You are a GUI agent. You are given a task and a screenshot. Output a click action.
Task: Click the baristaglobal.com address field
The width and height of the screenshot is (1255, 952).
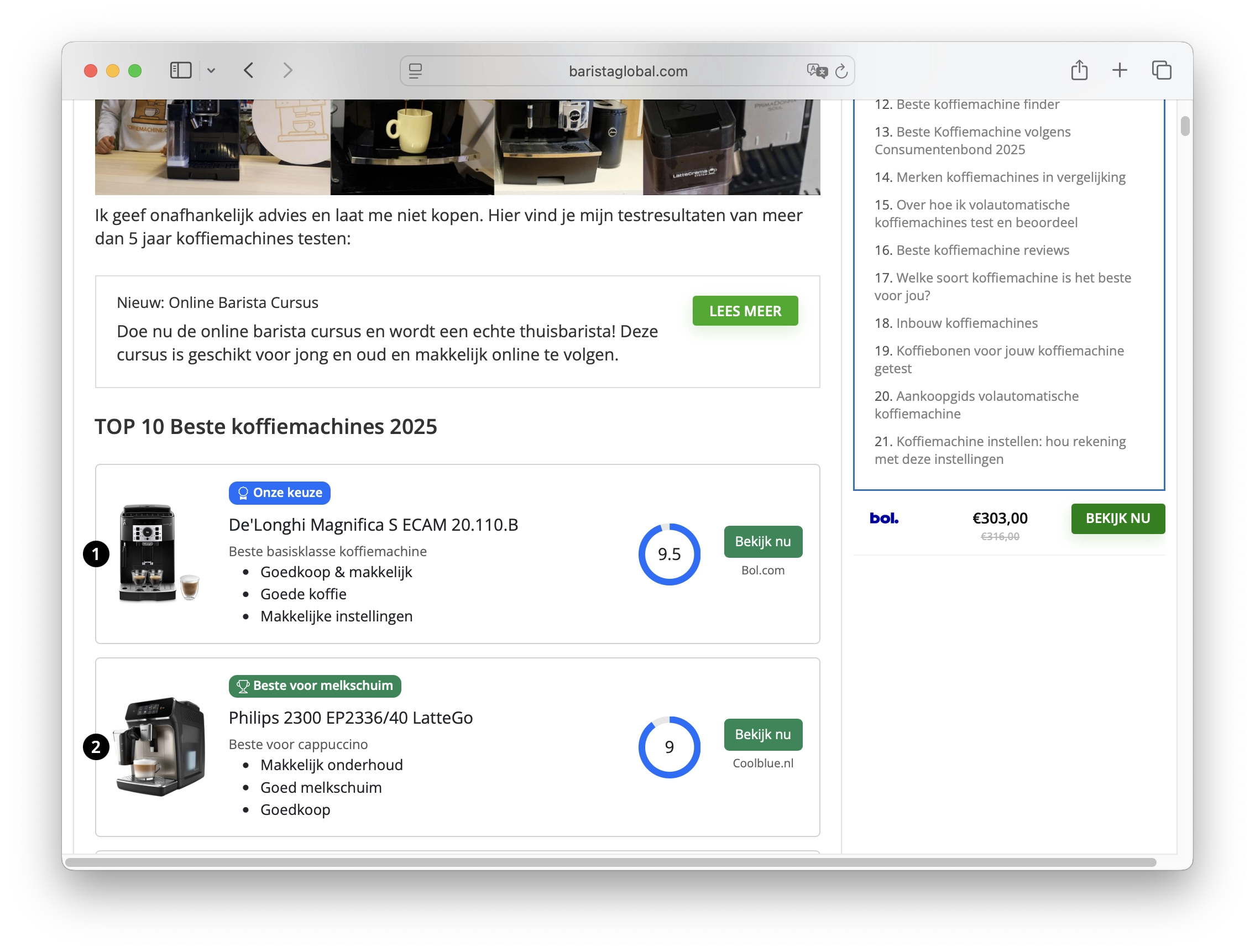(627, 71)
